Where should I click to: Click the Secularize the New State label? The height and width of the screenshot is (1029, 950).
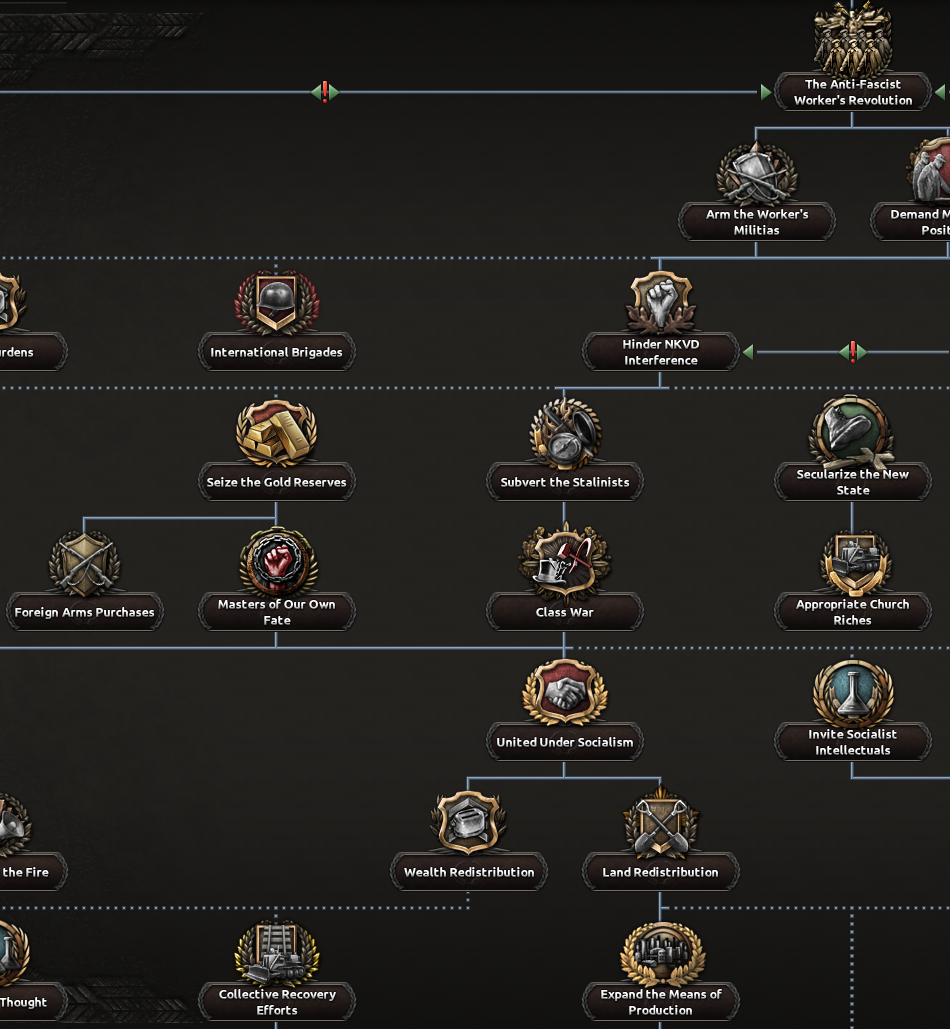pos(852,482)
